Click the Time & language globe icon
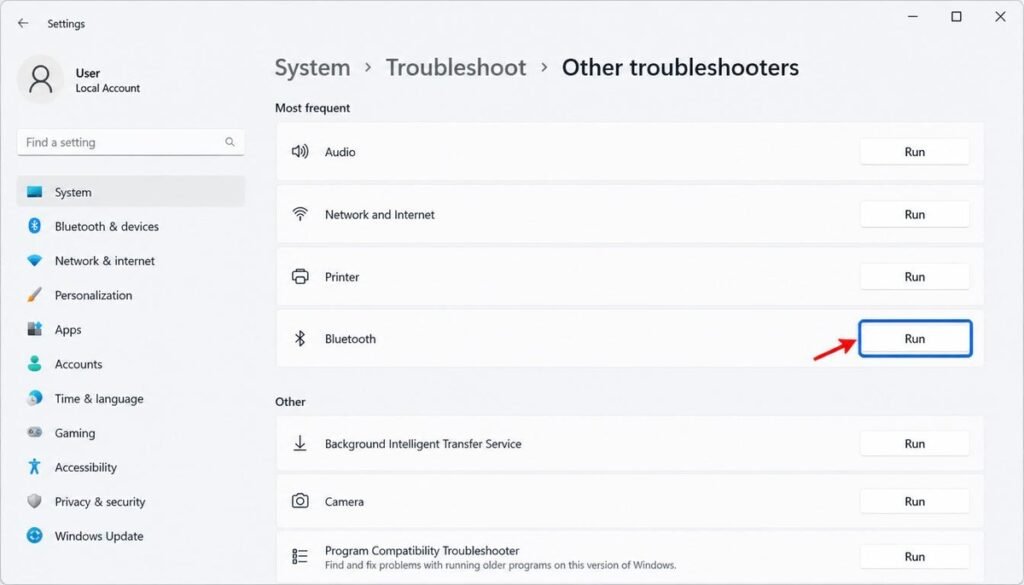 click(35, 398)
